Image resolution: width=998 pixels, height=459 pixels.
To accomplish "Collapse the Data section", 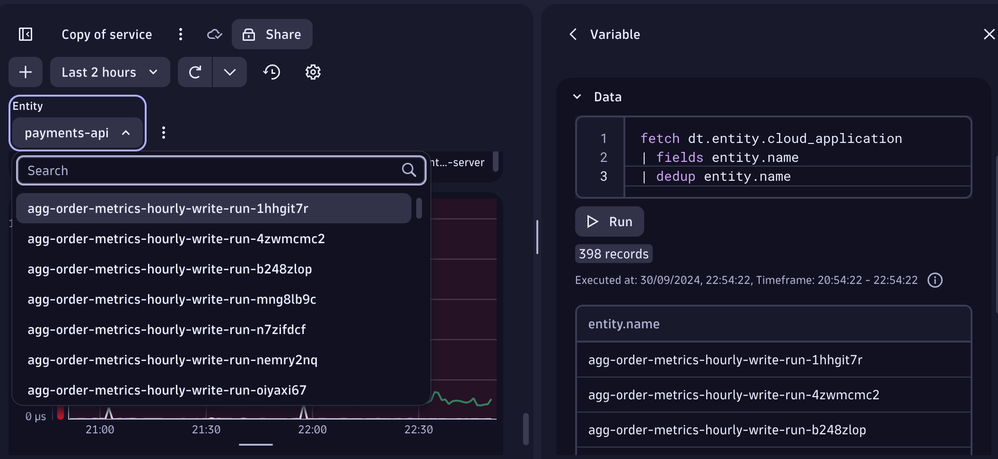I will 577,97.
